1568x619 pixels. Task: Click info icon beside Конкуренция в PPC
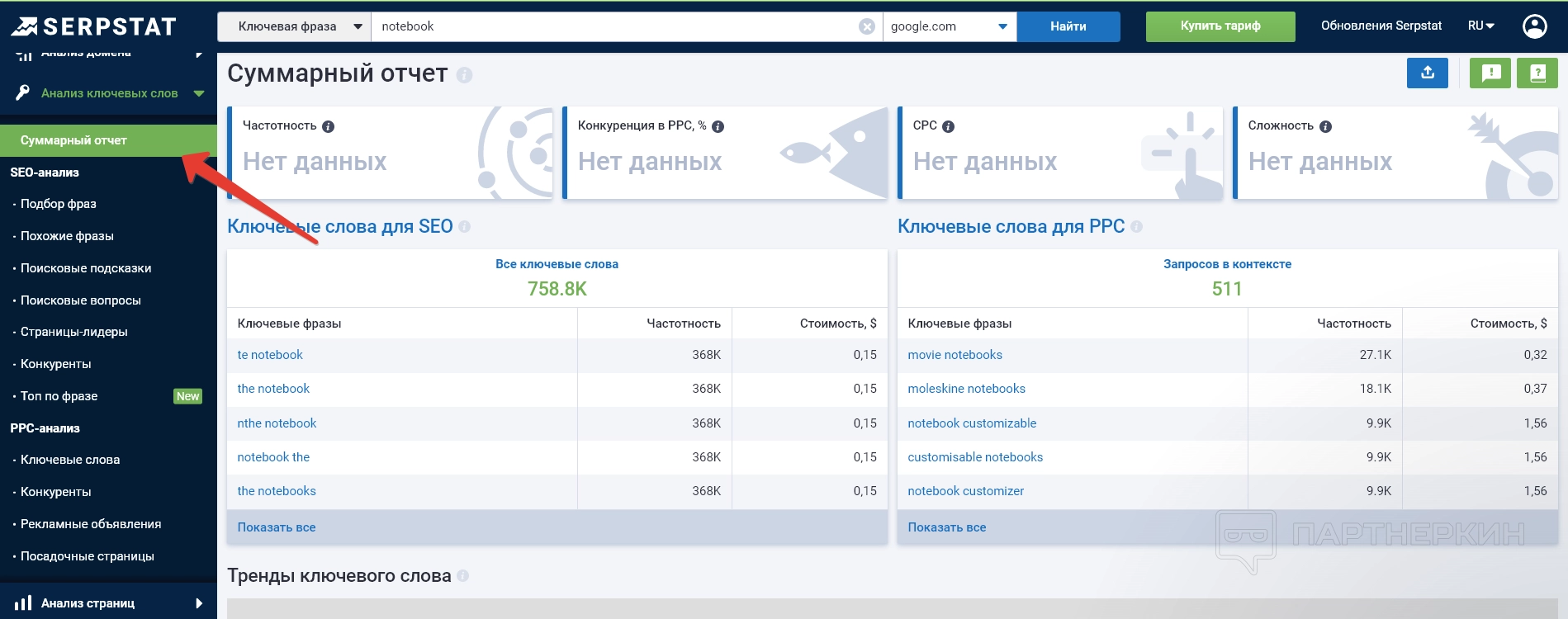click(x=718, y=126)
